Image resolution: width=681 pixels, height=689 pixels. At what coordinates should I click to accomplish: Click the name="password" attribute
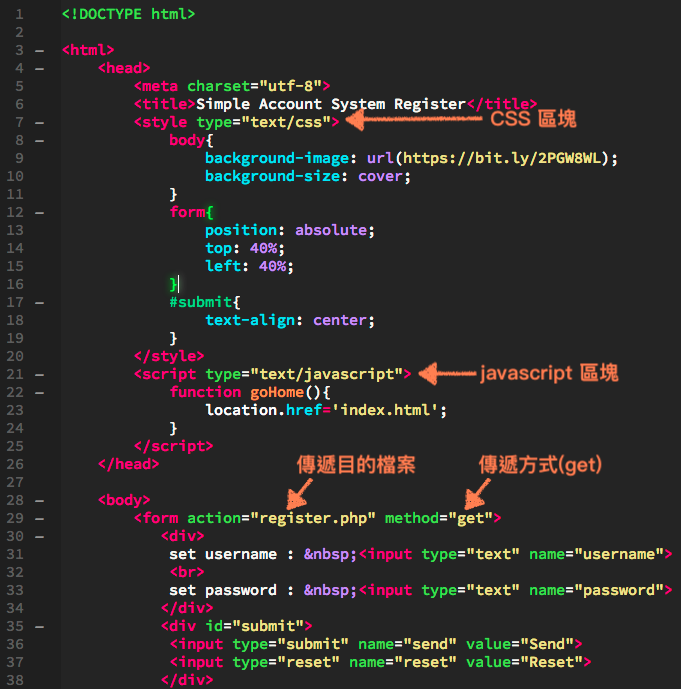pyautogui.click(x=596, y=591)
